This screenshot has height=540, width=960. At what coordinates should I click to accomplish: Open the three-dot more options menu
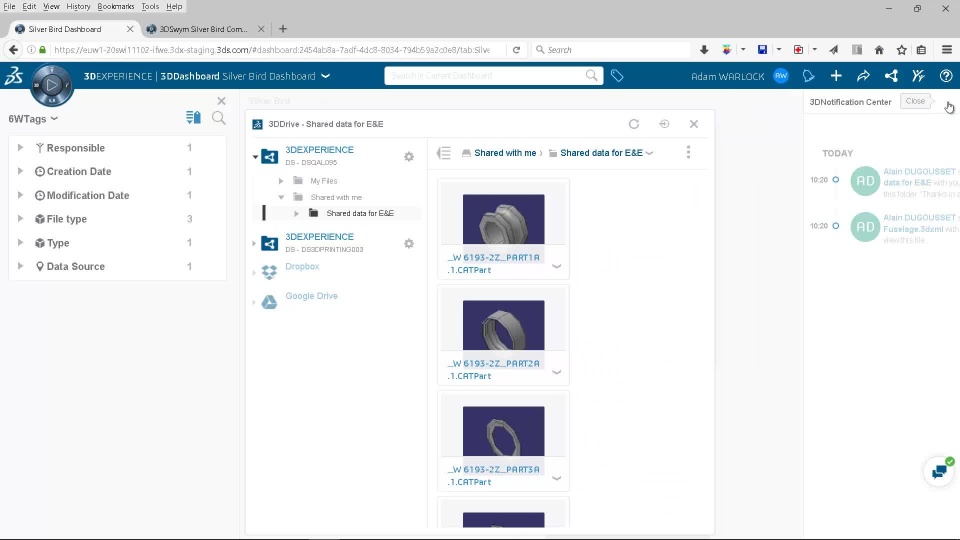688,152
